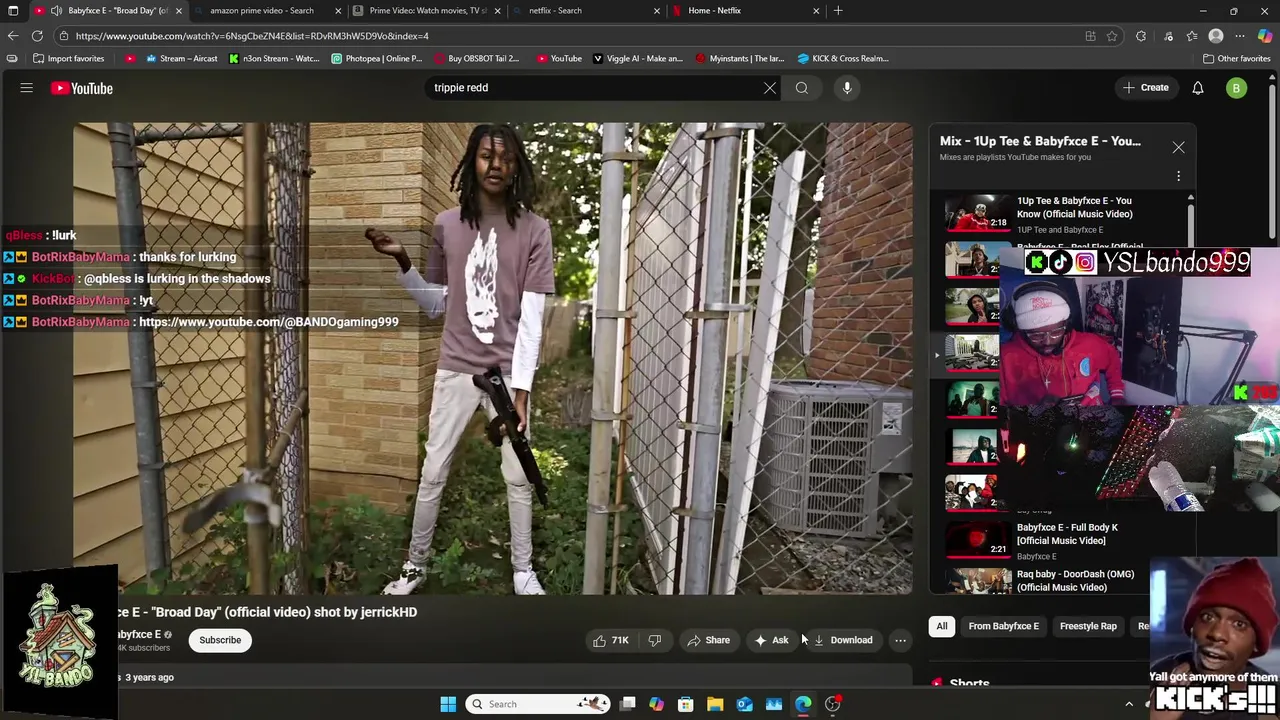The width and height of the screenshot is (1280, 720).
Task: Go back in the browser
Action: pos(12,36)
